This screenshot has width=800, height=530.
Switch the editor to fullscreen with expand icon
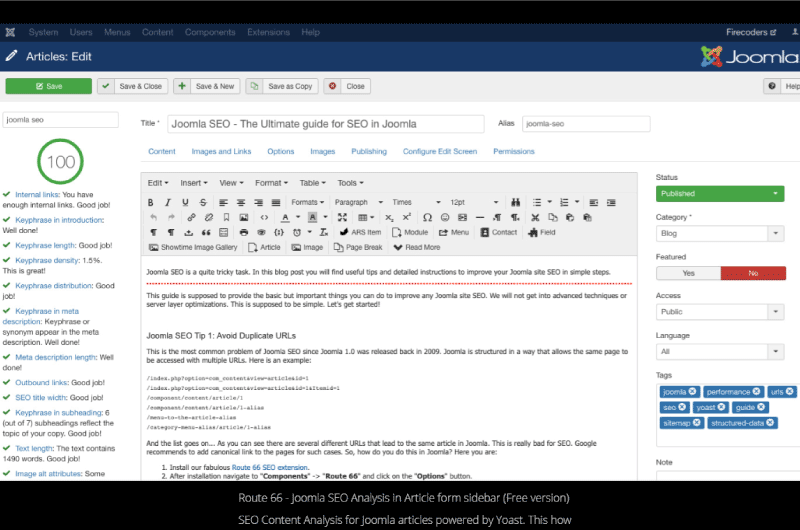click(x=342, y=217)
